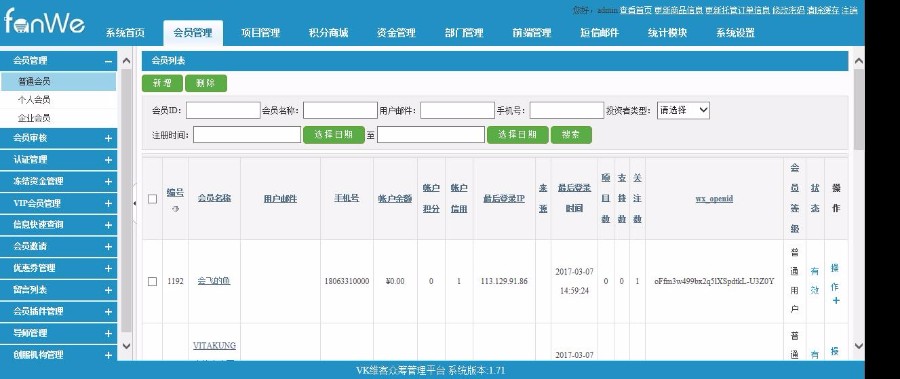900x379 pixels.
Task: Go to 前端管理 tab
Action: coord(532,33)
